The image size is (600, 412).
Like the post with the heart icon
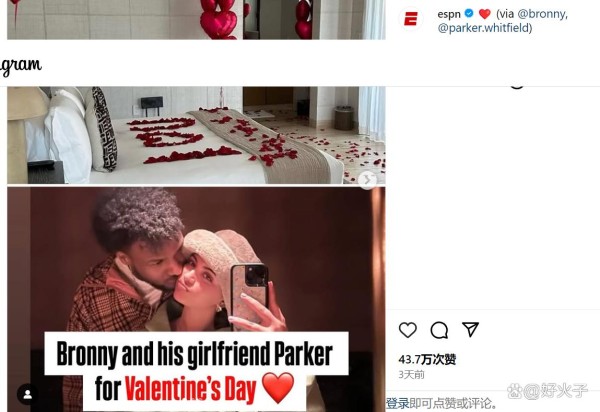[408, 330]
